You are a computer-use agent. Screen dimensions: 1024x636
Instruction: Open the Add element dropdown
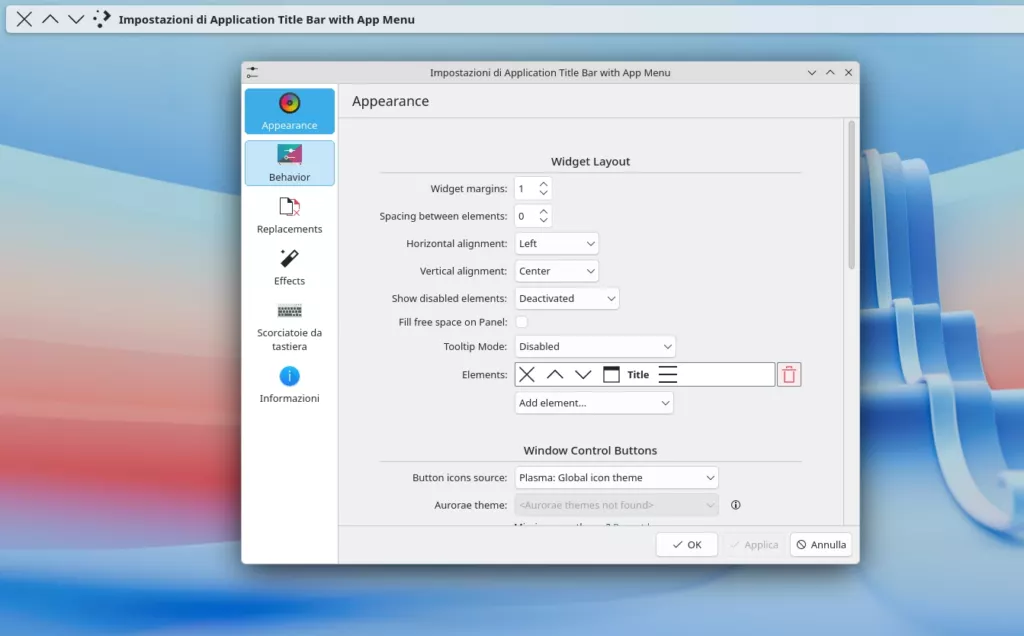coord(594,403)
